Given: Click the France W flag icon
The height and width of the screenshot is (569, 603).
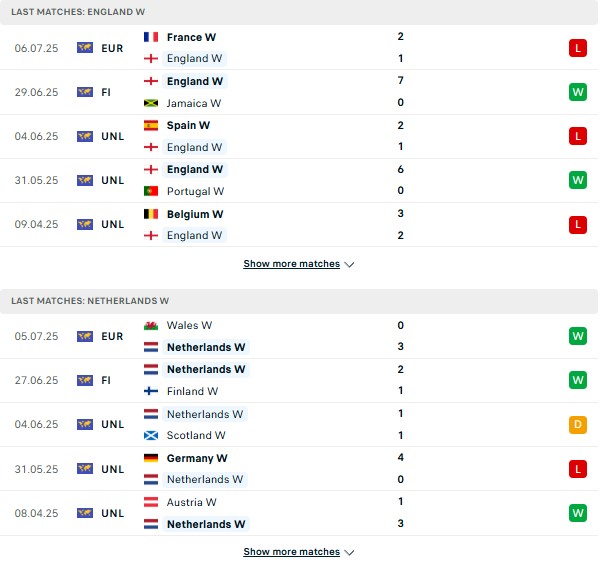Looking at the screenshot, I should pos(151,37).
